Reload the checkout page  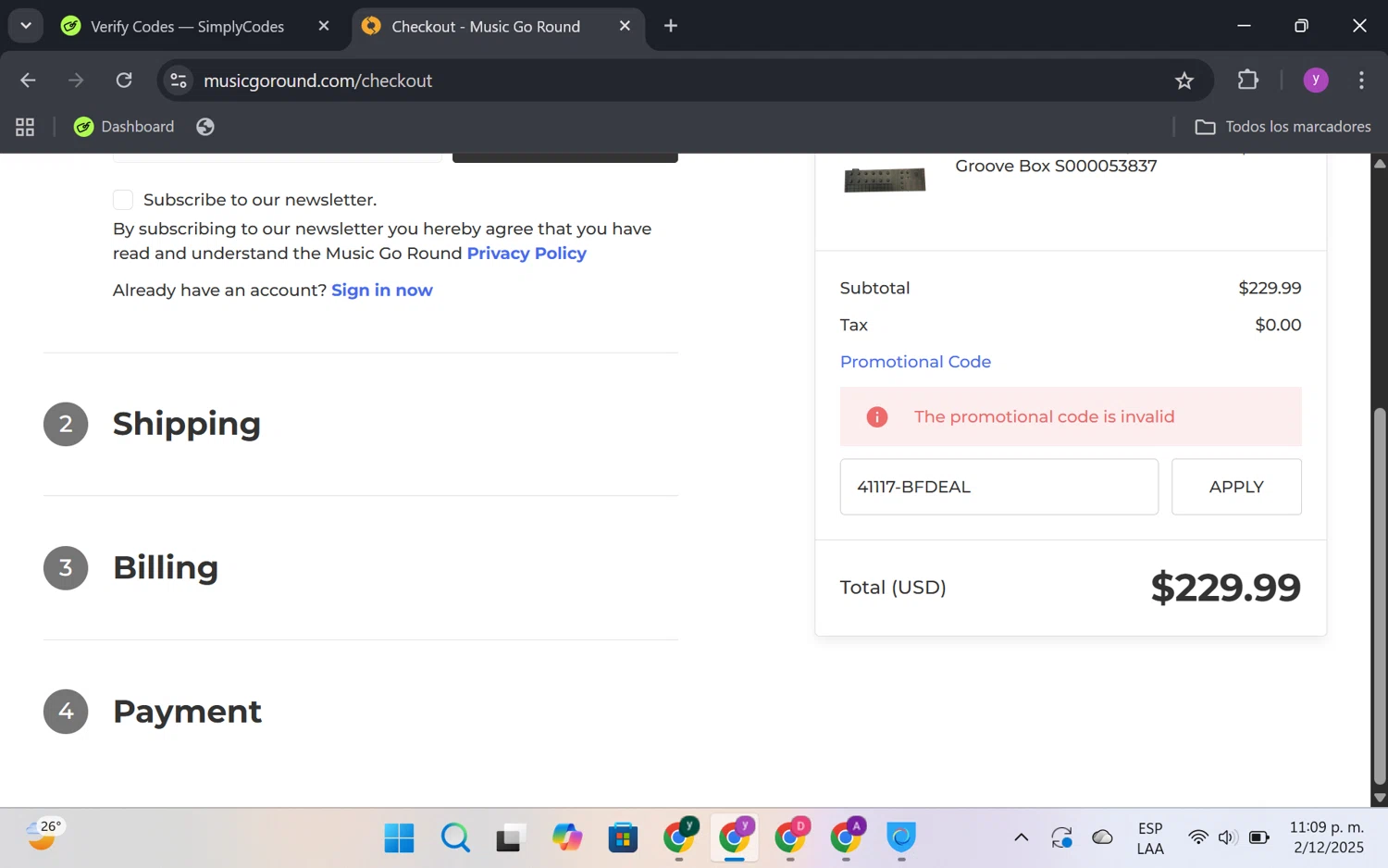[x=124, y=81]
